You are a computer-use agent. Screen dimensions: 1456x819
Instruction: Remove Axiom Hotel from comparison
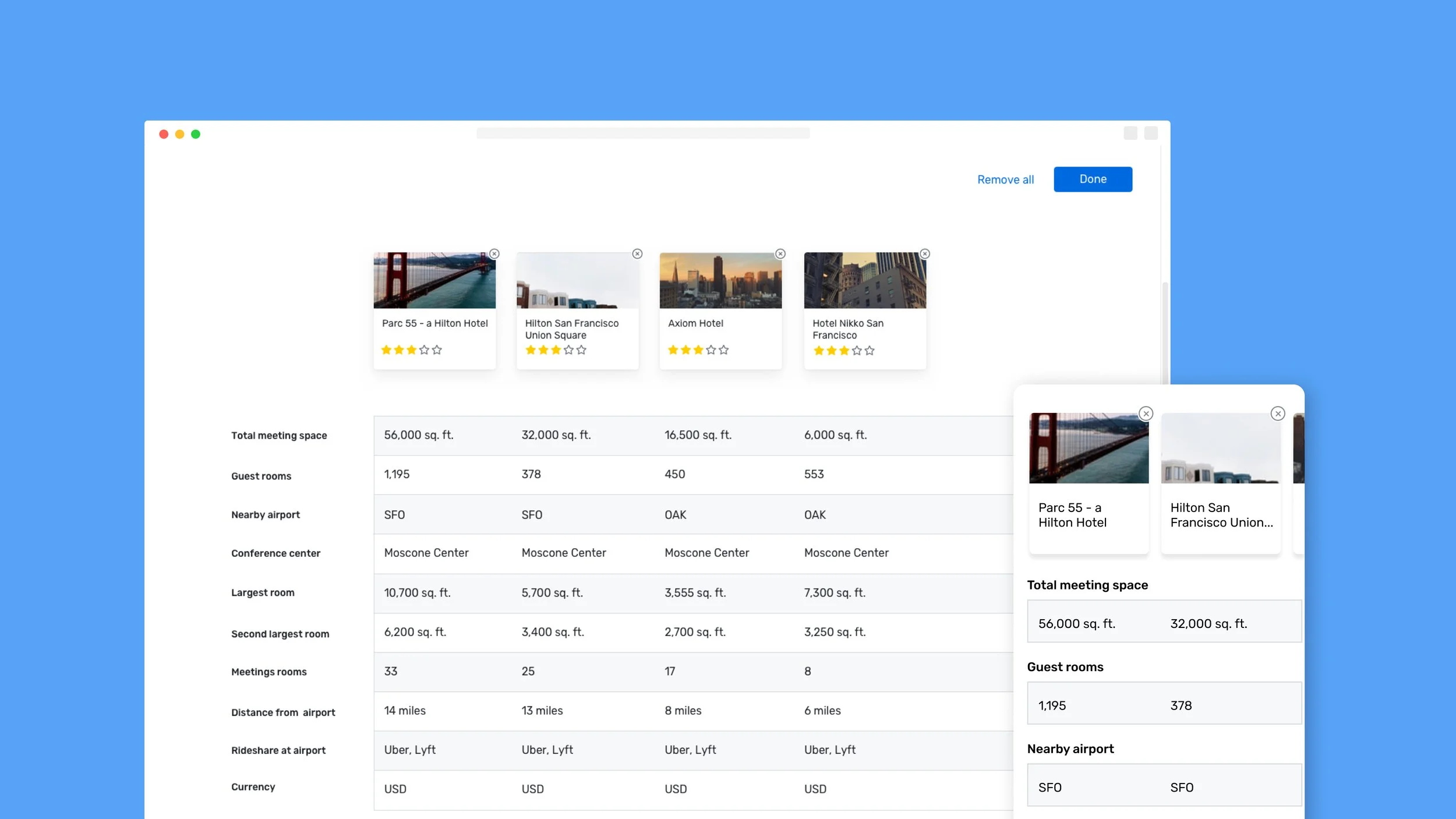pos(780,254)
